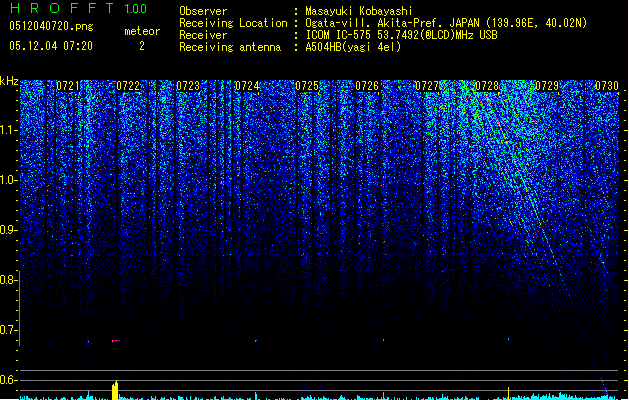Click receiver ICOM IC-575 53.7492 MHz text
The width and height of the screenshot is (629, 400).
click(x=401, y=35)
